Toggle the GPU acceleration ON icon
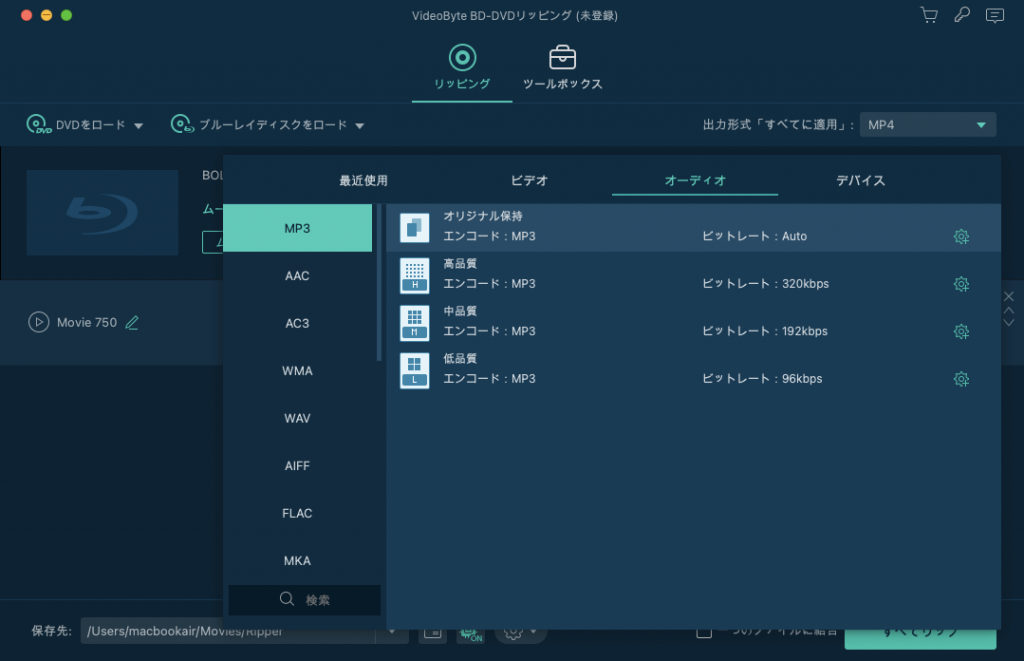Image resolution: width=1024 pixels, height=661 pixels. 469,632
